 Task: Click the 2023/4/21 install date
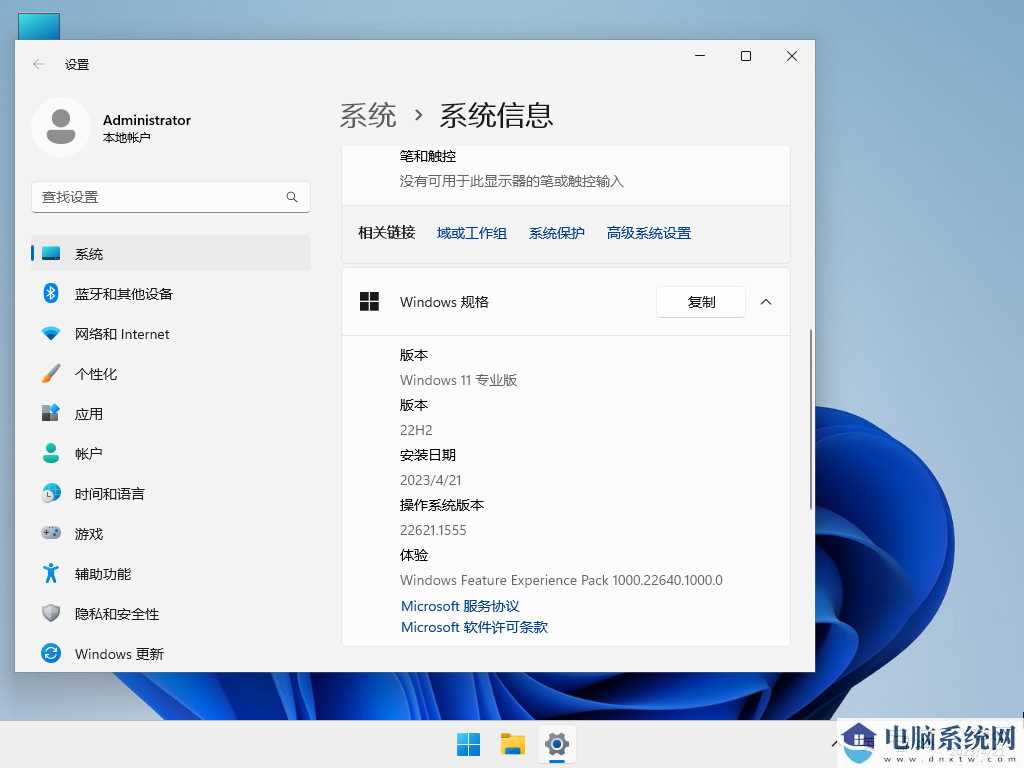click(x=430, y=480)
